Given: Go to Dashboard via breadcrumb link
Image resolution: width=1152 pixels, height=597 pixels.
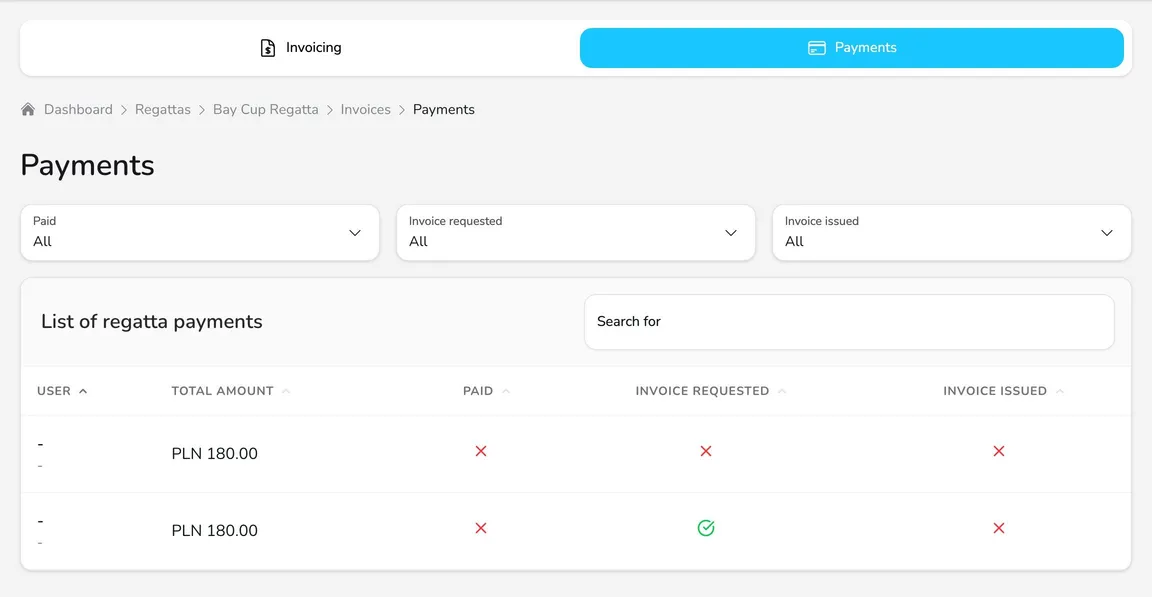Looking at the screenshot, I should (x=78, y=109).
